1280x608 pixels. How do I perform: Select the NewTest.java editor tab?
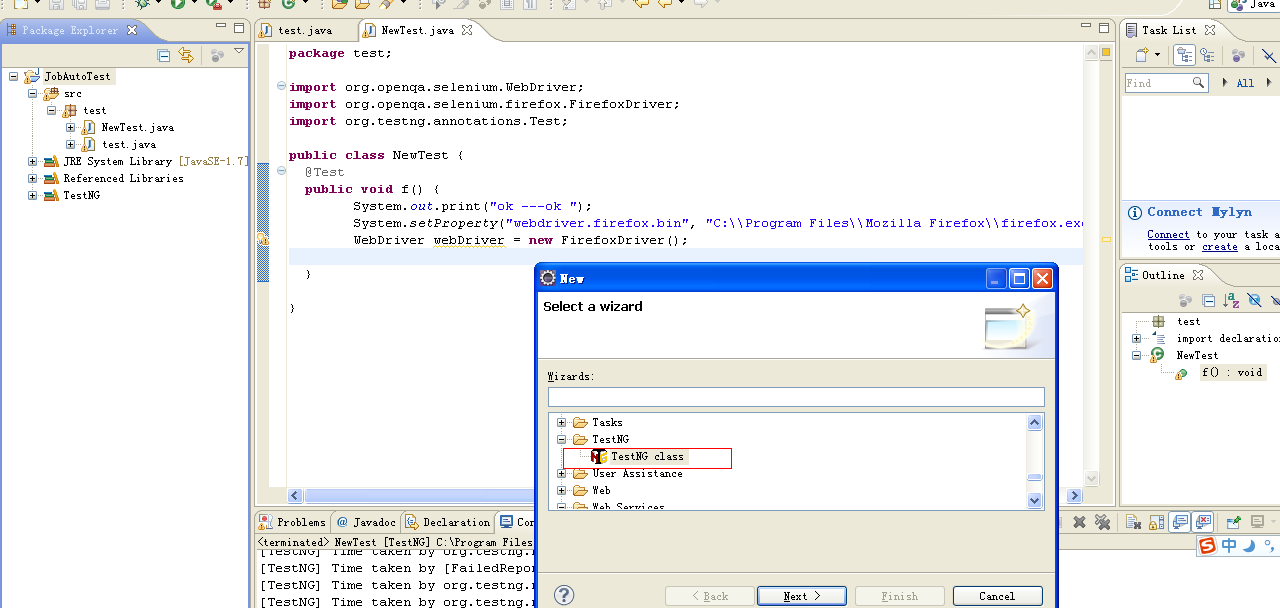tap(417, 30)
